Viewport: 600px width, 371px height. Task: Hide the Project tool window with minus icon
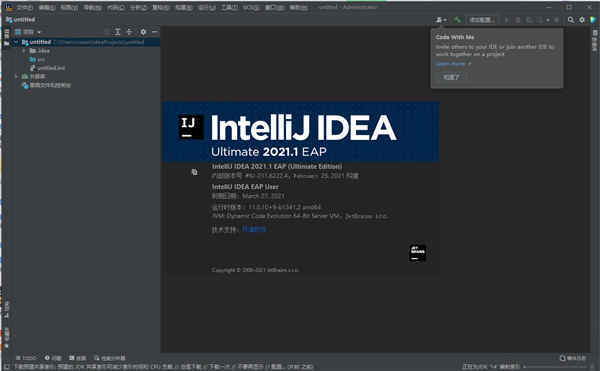pyautogui.click(x=154, y=32)
